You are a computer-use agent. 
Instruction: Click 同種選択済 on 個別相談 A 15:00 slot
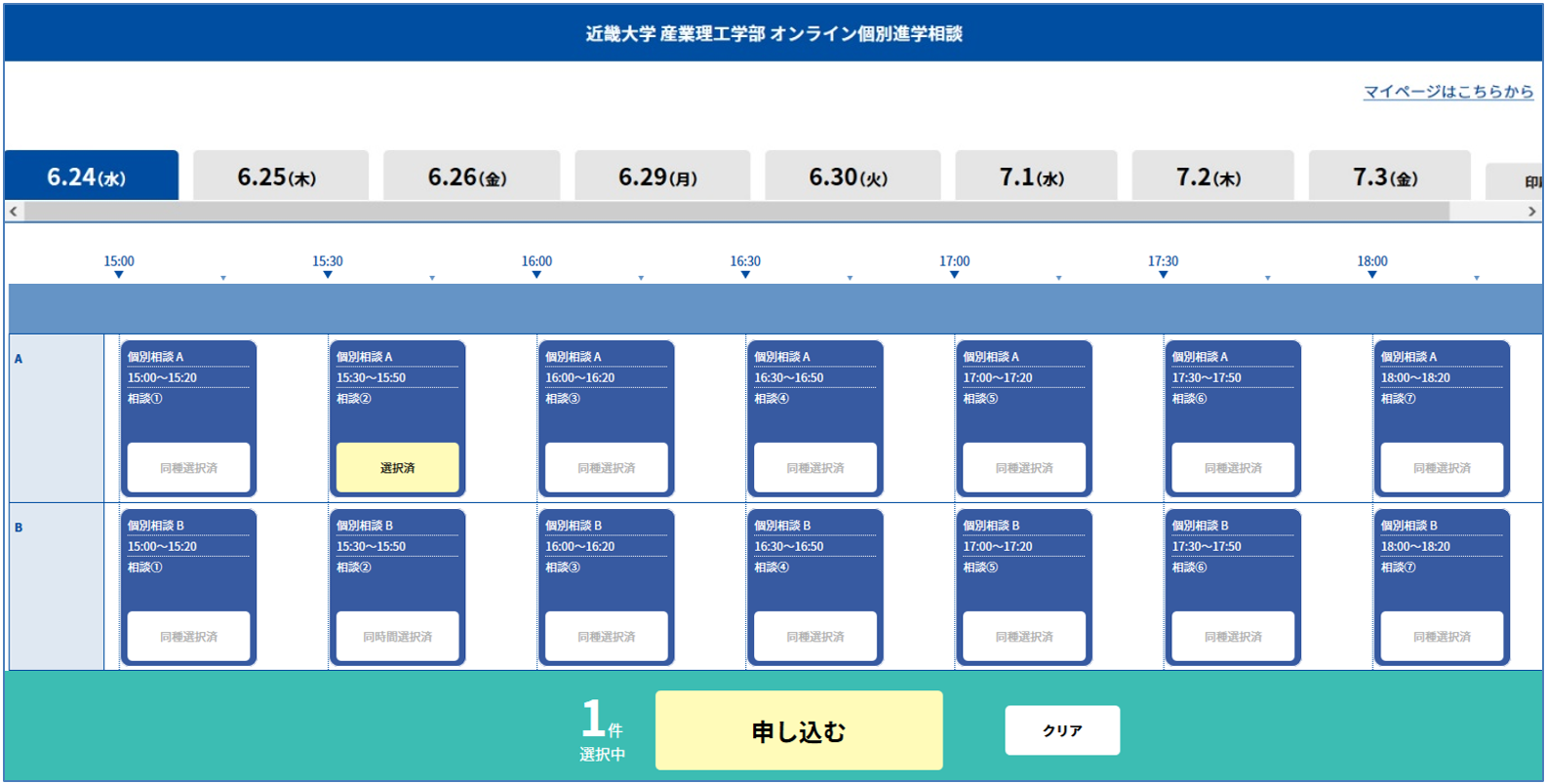[x=188, y=468]
